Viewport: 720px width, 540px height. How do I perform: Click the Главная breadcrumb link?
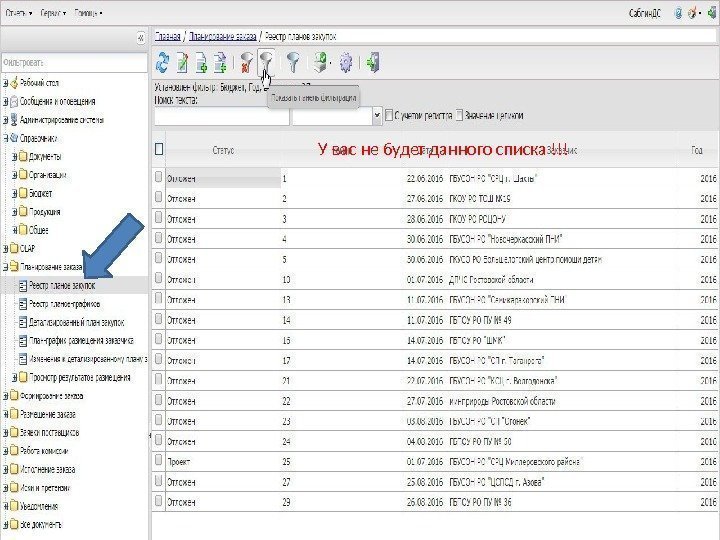pyautogui.click(x=168, y=36)
